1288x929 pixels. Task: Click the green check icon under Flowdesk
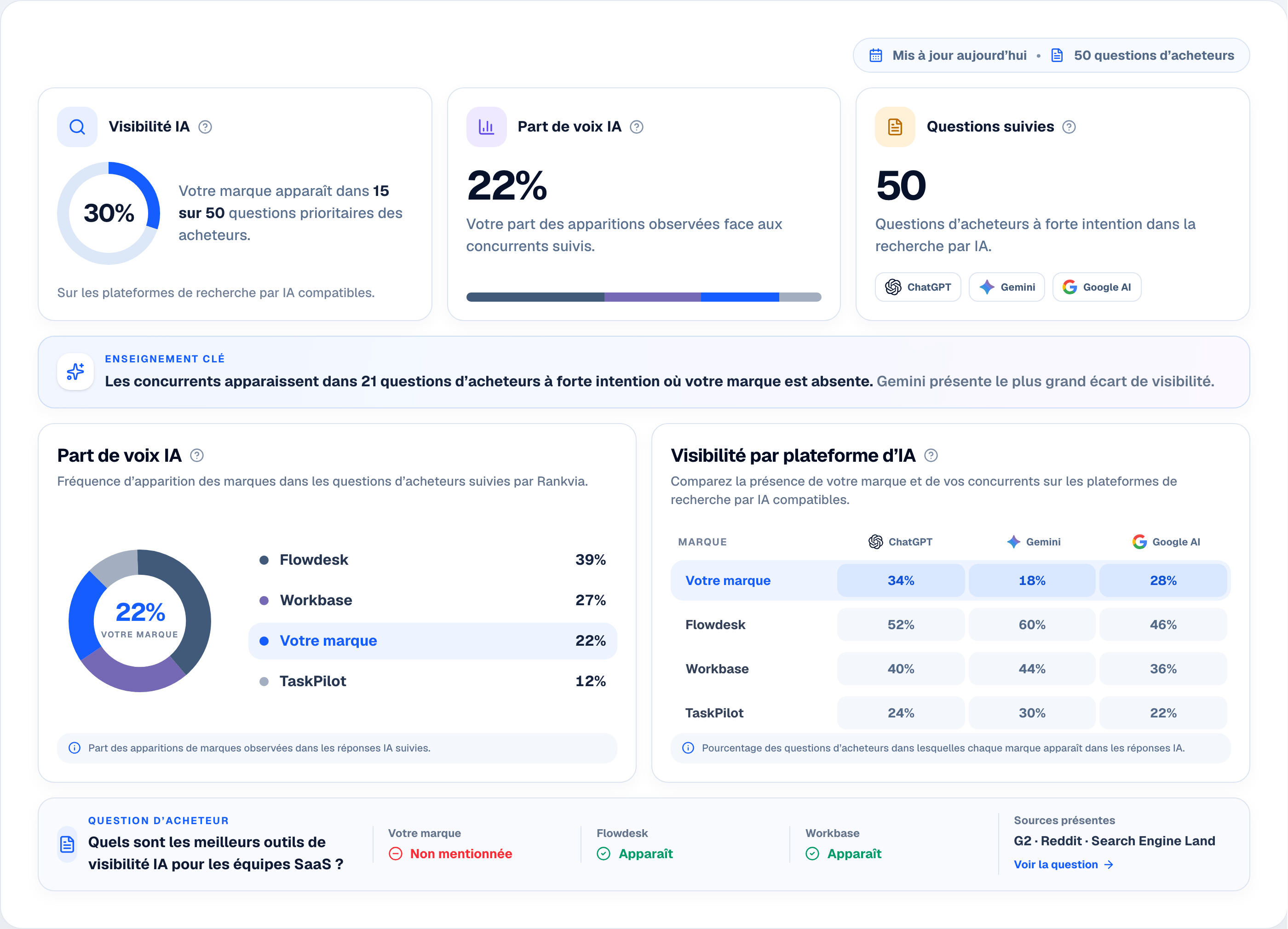click(604, 854)
